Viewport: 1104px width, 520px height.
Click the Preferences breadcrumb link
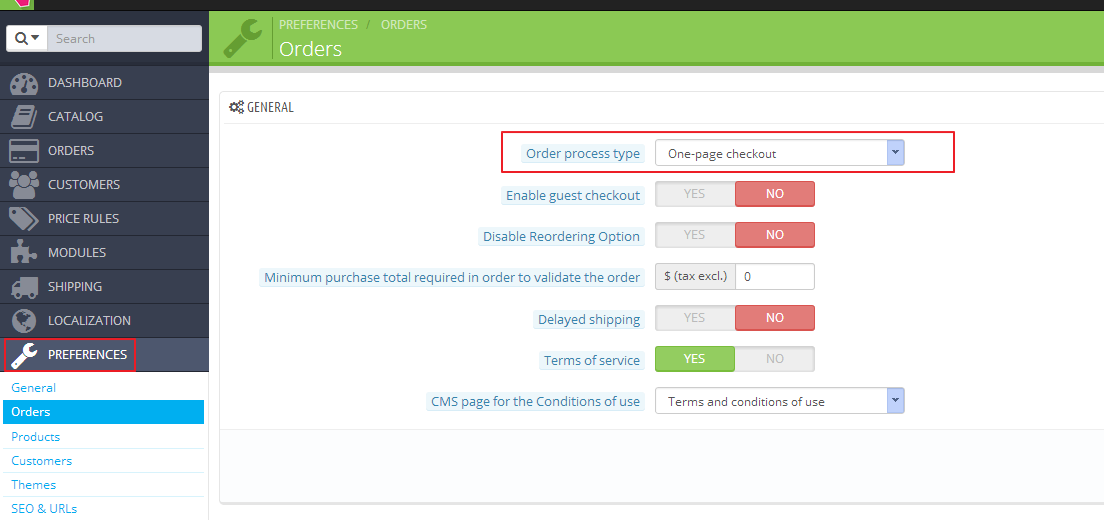(x=318, y=25)
